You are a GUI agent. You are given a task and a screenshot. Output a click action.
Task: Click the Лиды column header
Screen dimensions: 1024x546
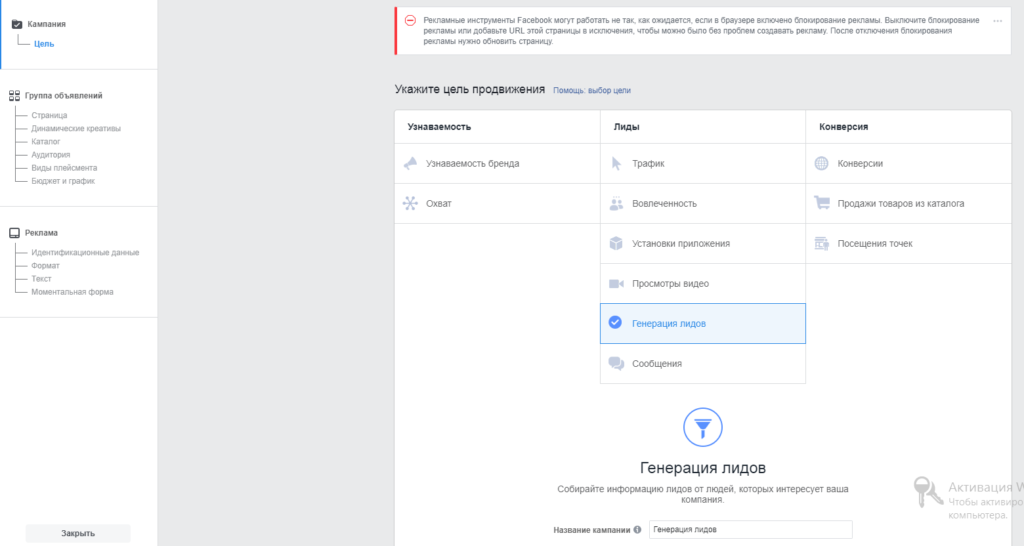tap(626, 127)
